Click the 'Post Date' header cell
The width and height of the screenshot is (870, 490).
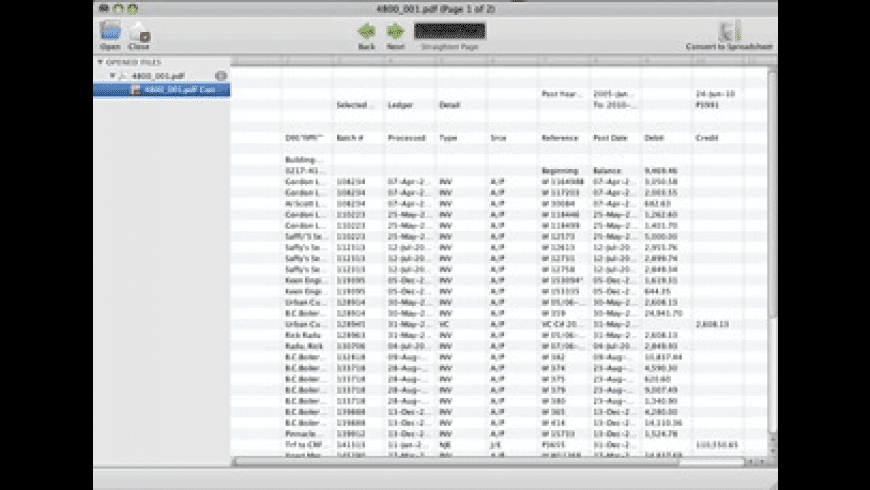610,138
